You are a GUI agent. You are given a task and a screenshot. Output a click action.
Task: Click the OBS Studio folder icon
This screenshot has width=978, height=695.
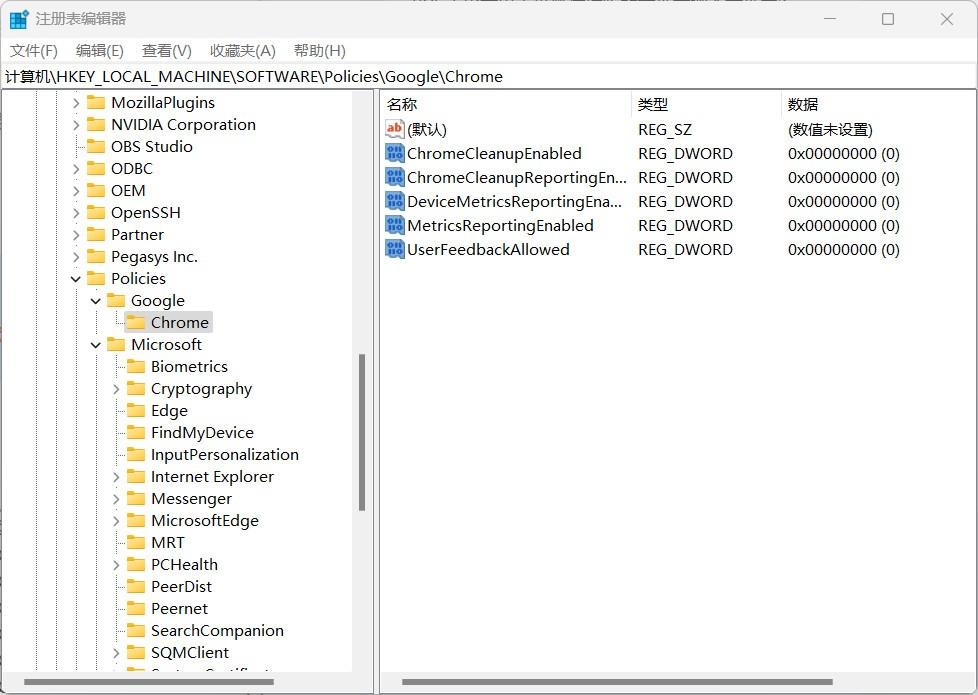pos(96,146)
